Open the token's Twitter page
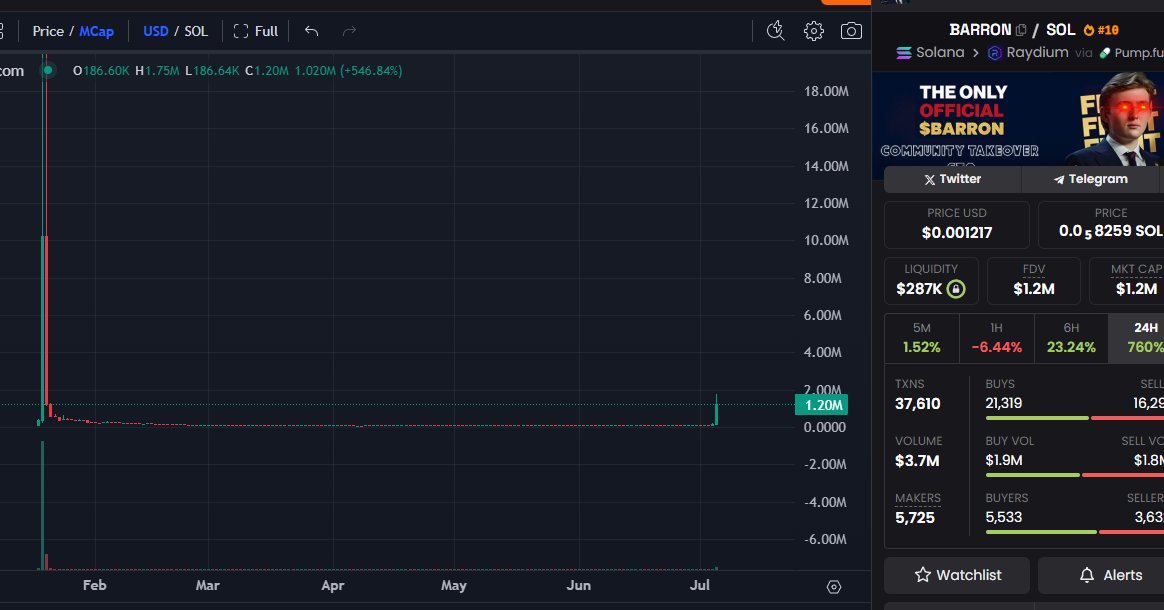Viewport: 1164px width, 610px height. pos(952,179)
